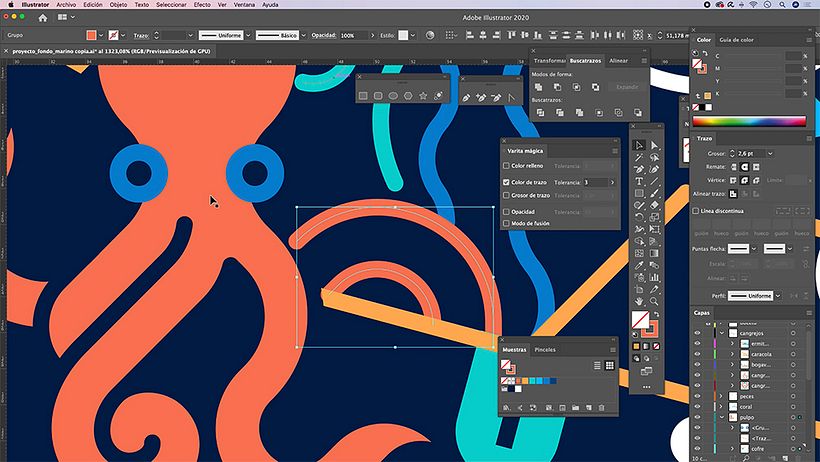Image resolution: width=820 pixels, height=462 pixels.
Task: Choose the Column Graph tool
Action: pyautogui.click(x=654, y=277)
